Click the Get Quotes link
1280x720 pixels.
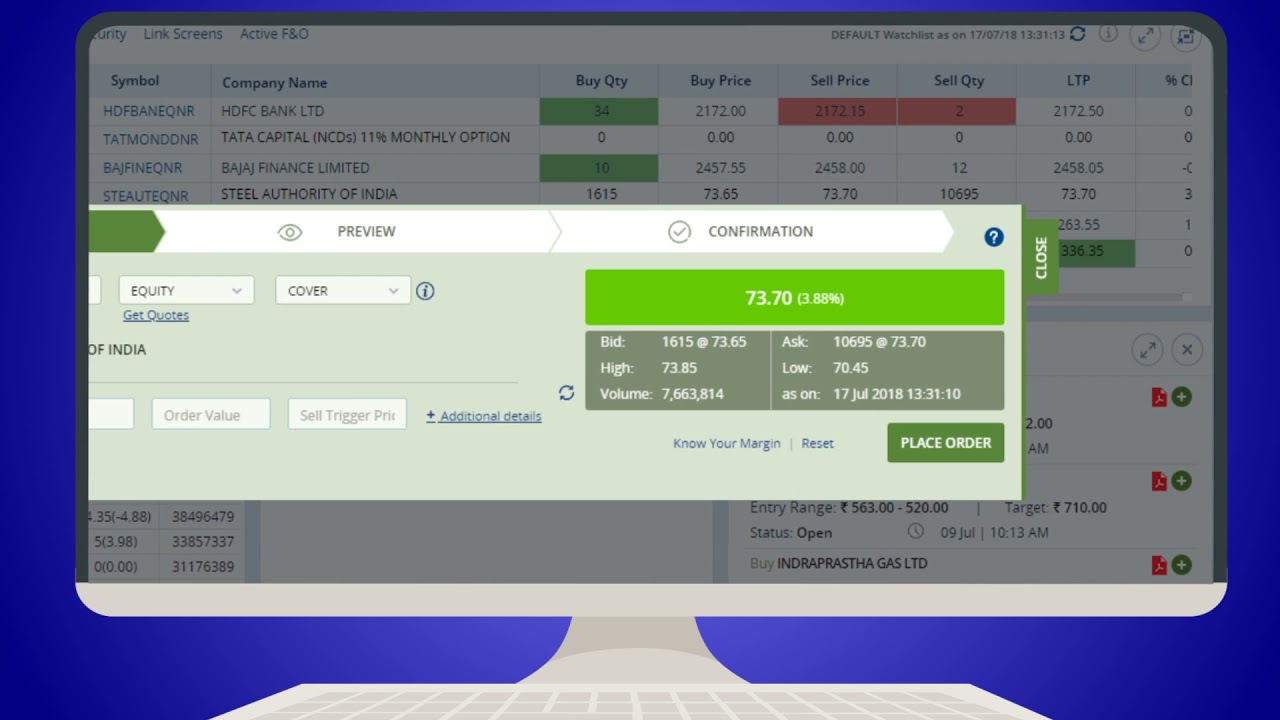point(156,315)
